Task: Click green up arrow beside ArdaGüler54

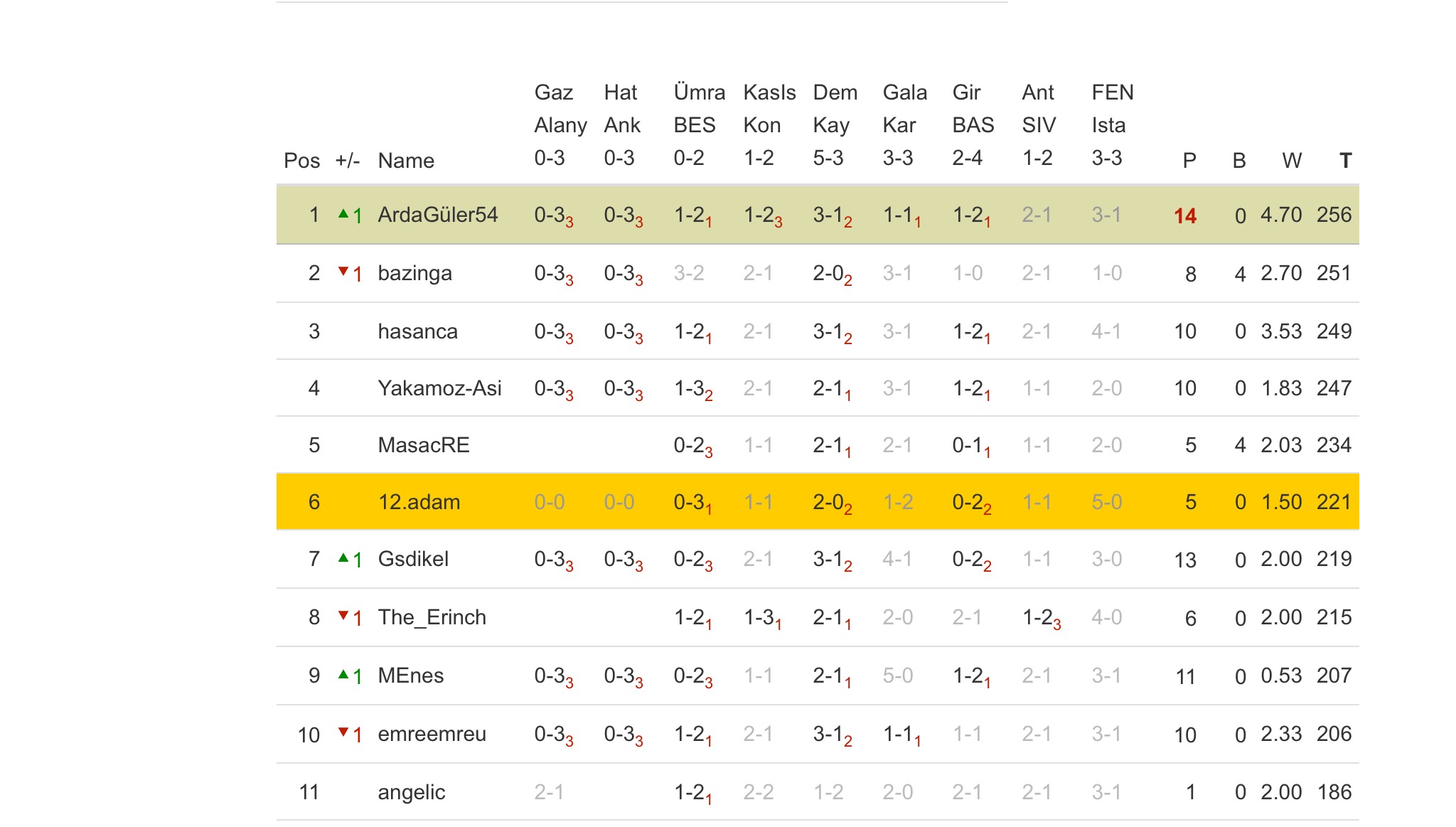Action: (x=344, y=213)
